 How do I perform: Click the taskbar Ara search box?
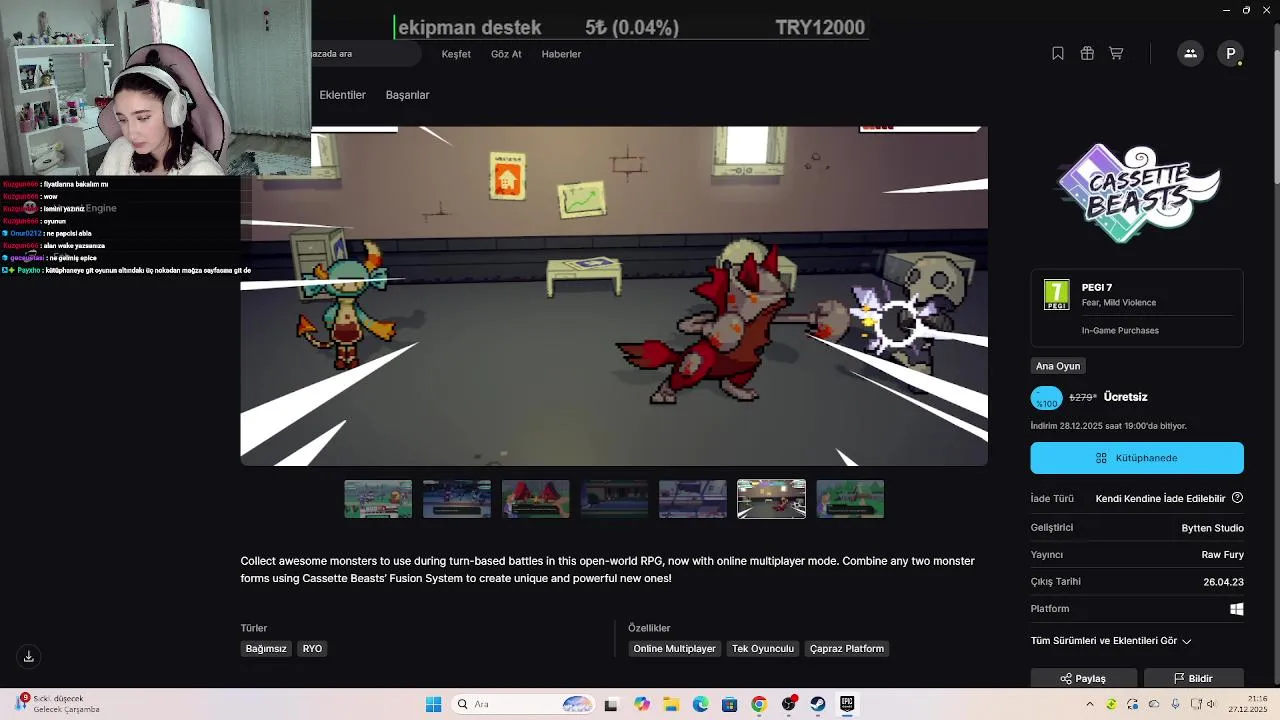pyautogui.click(x=523, y=704)
